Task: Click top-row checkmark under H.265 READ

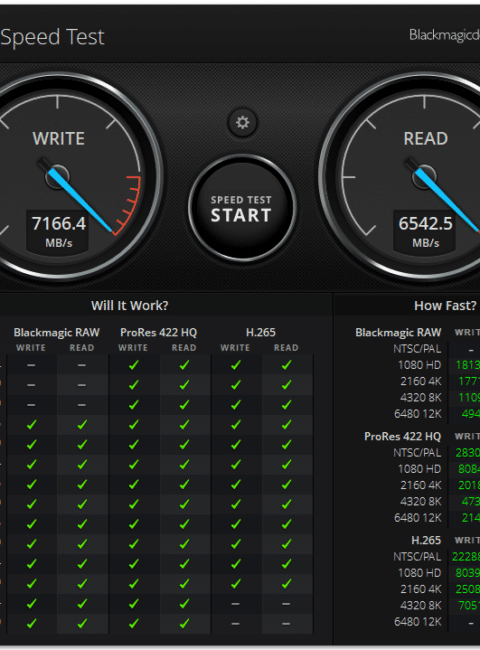Action: pyautogui.click(x=286, y=365)
